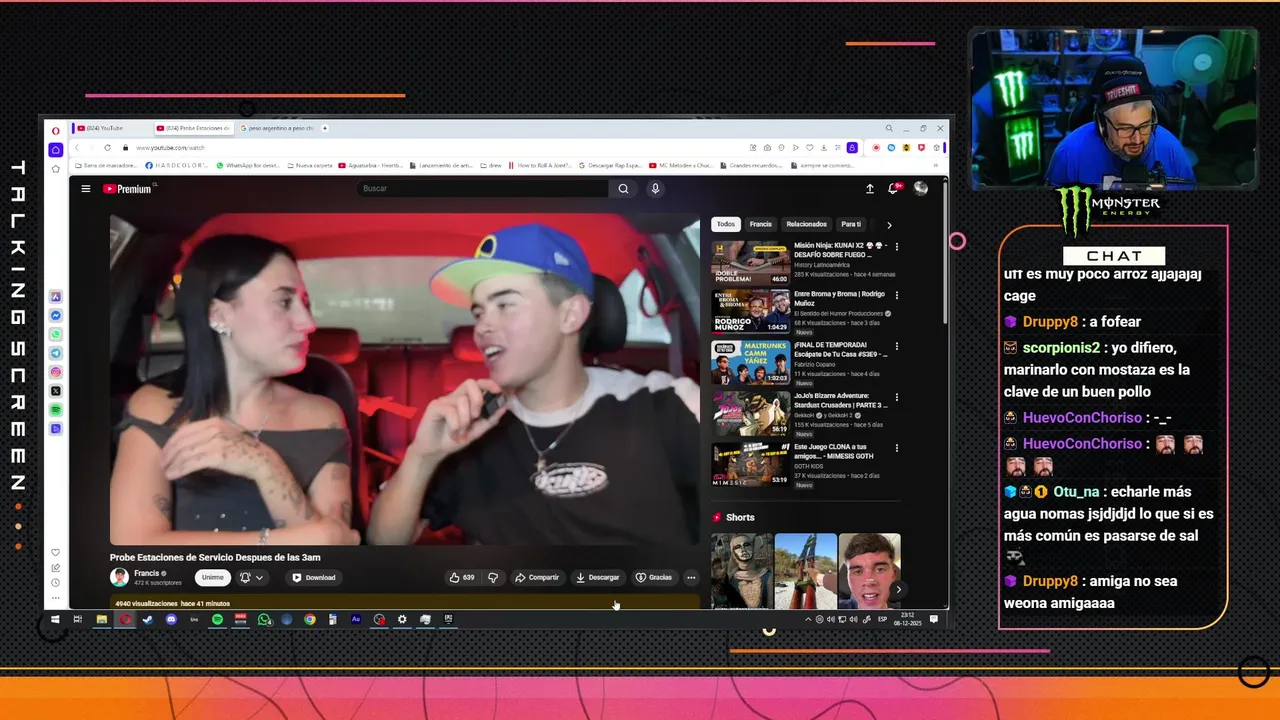Image resolution: width=1280 pixels, height=720 pixels.
Task: Switch to the first YouTube browser tab
Action: 110,128
